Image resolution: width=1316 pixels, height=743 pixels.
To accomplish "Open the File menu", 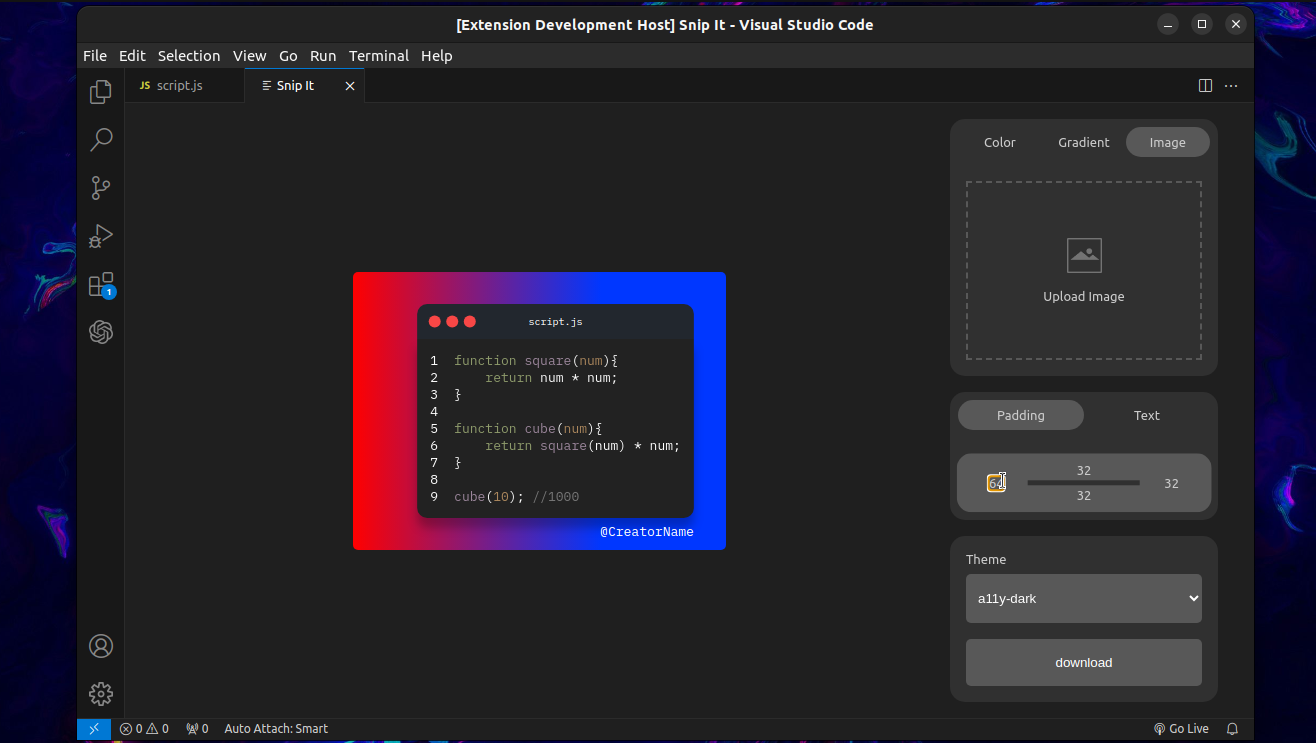I will click(95, 56).
